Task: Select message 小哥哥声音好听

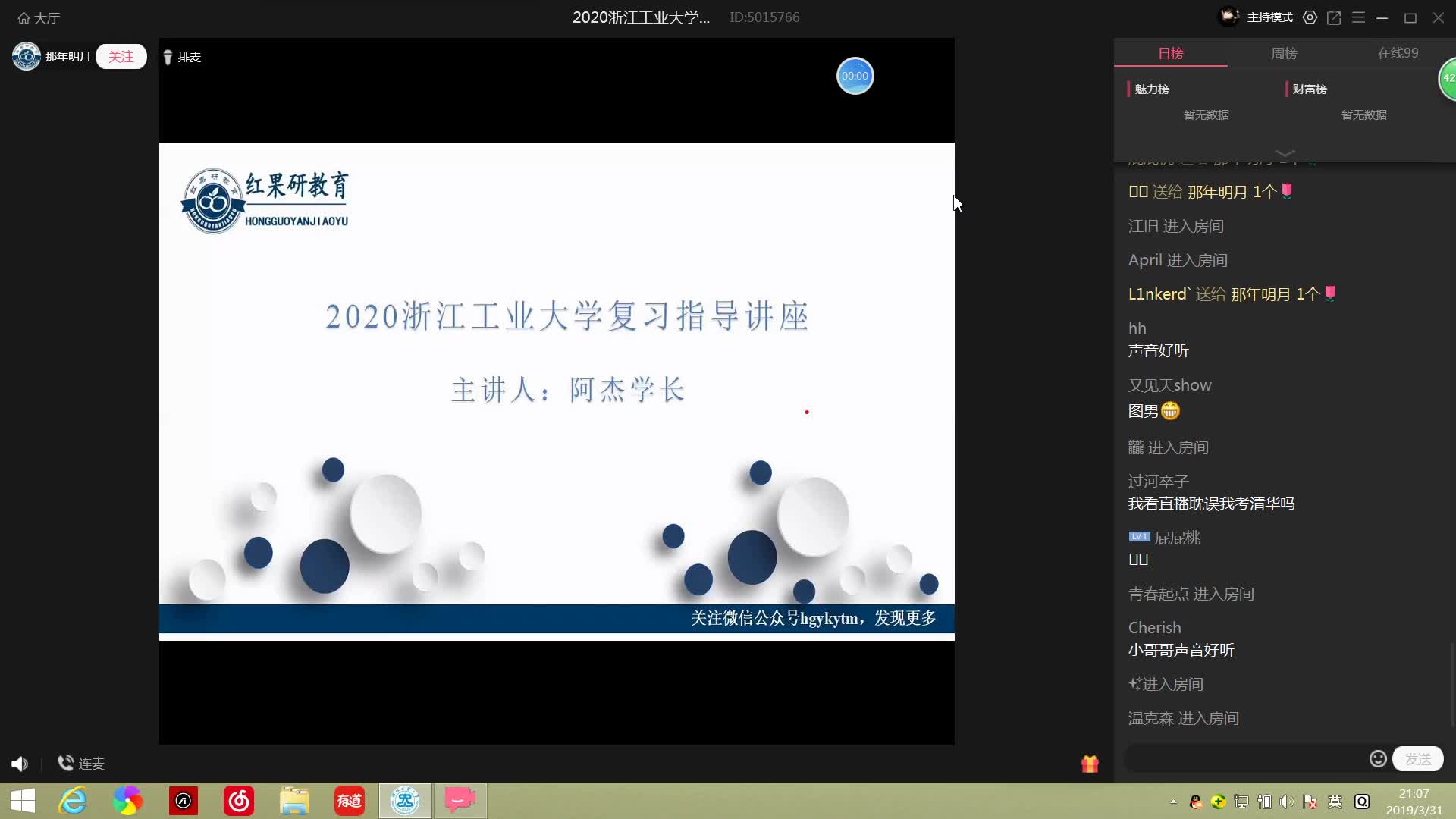Action: (1181, 650)
